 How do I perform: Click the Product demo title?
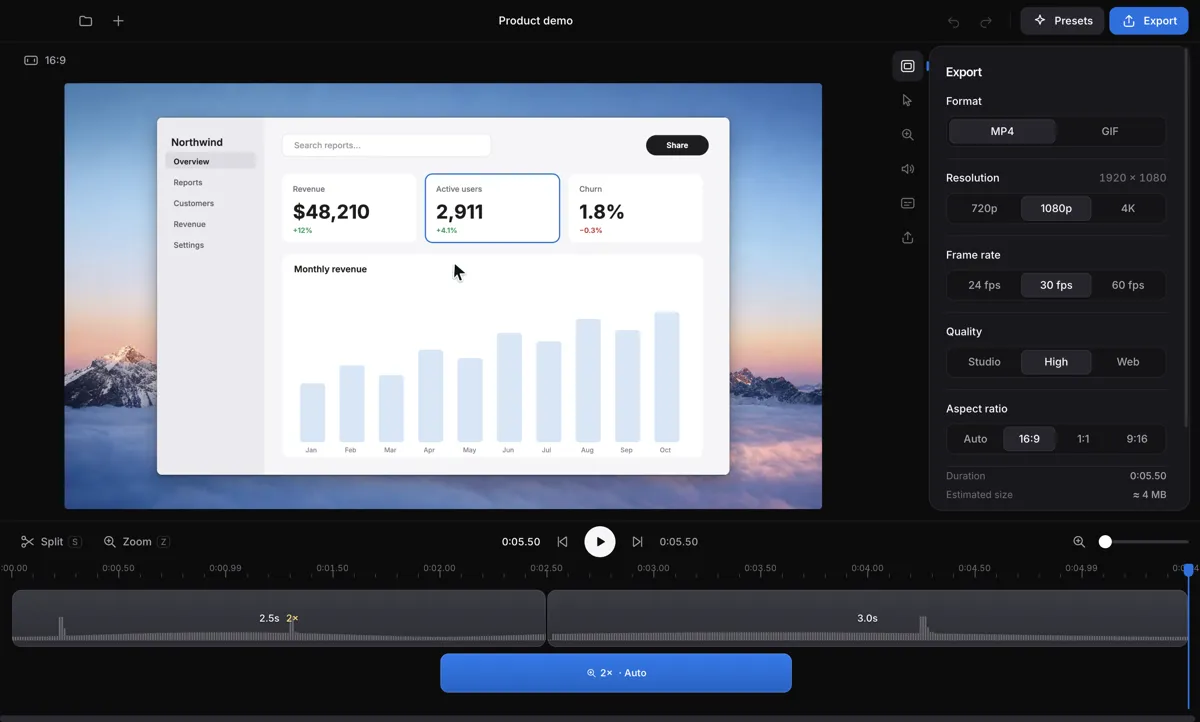(x=536, y=21)
